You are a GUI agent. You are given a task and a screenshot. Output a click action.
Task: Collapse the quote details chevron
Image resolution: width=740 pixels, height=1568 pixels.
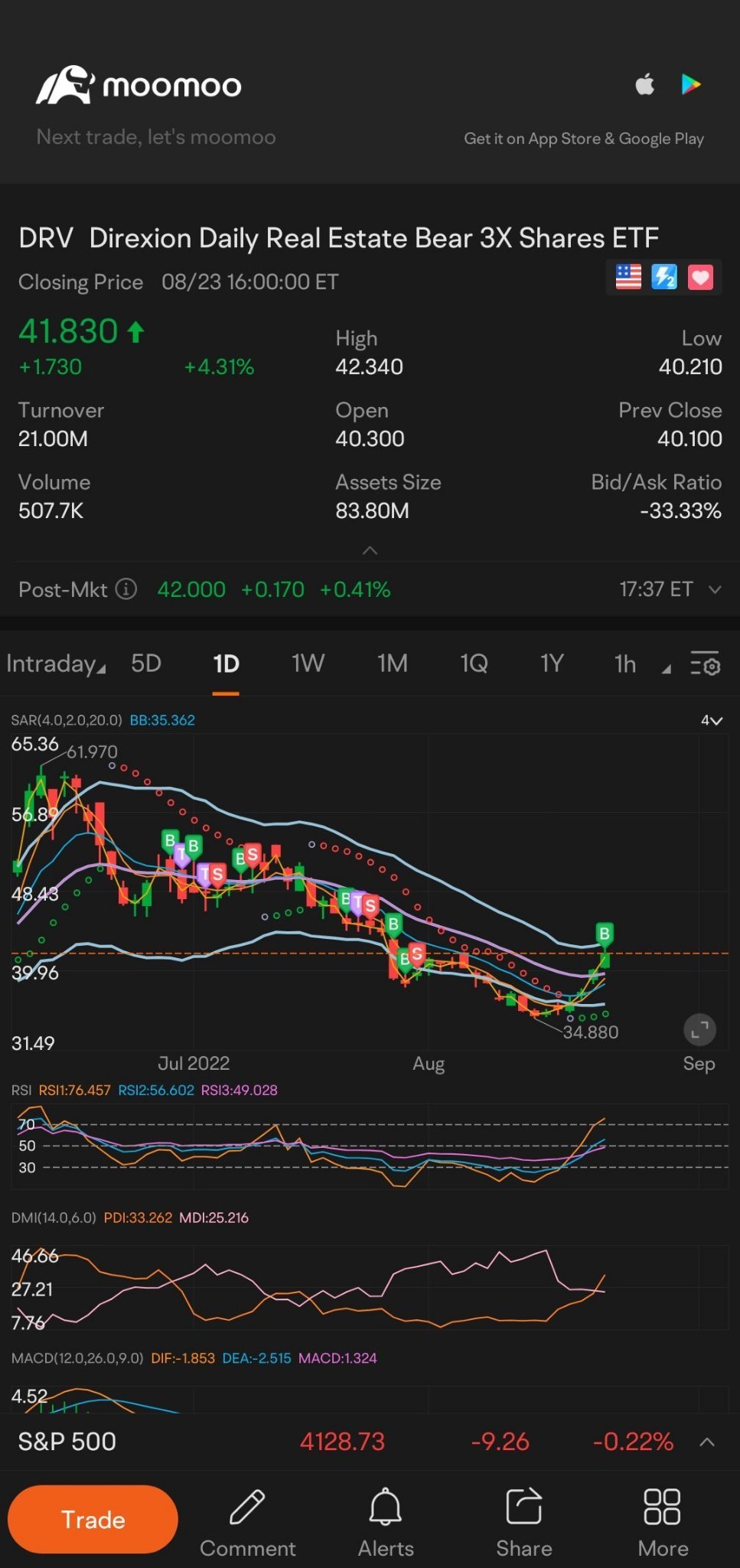coord(370,550)
